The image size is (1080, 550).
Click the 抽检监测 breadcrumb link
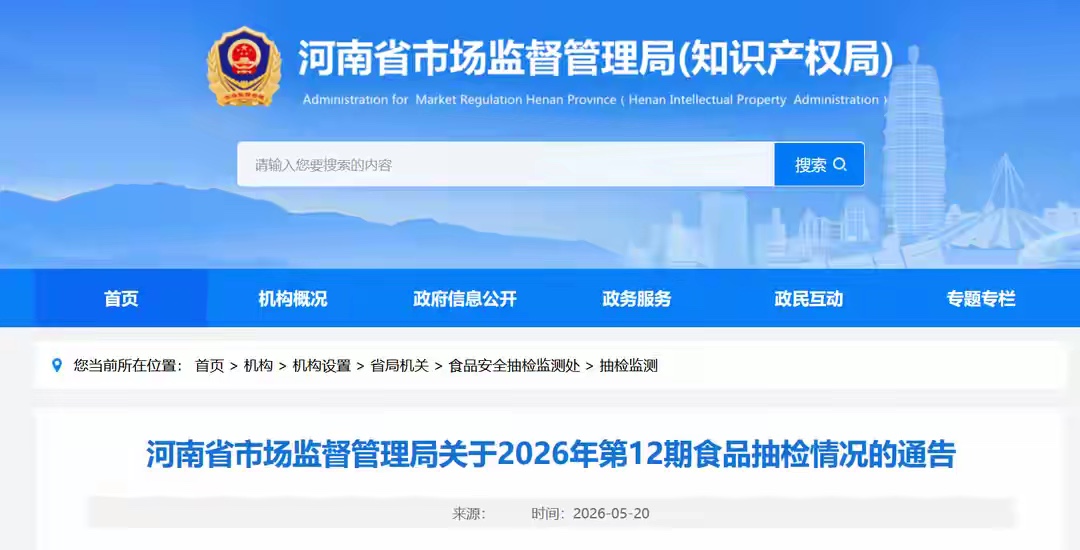coord(628,366)
